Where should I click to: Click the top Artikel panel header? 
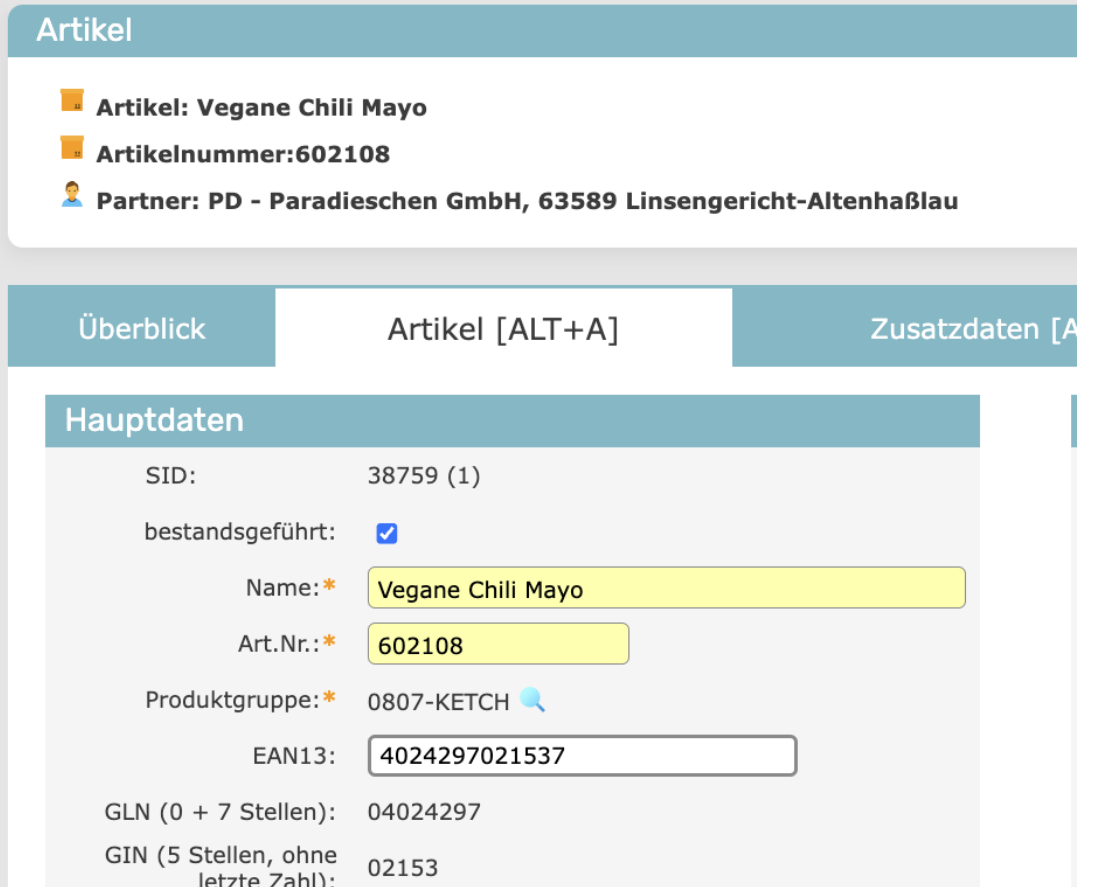click(540, 30)
